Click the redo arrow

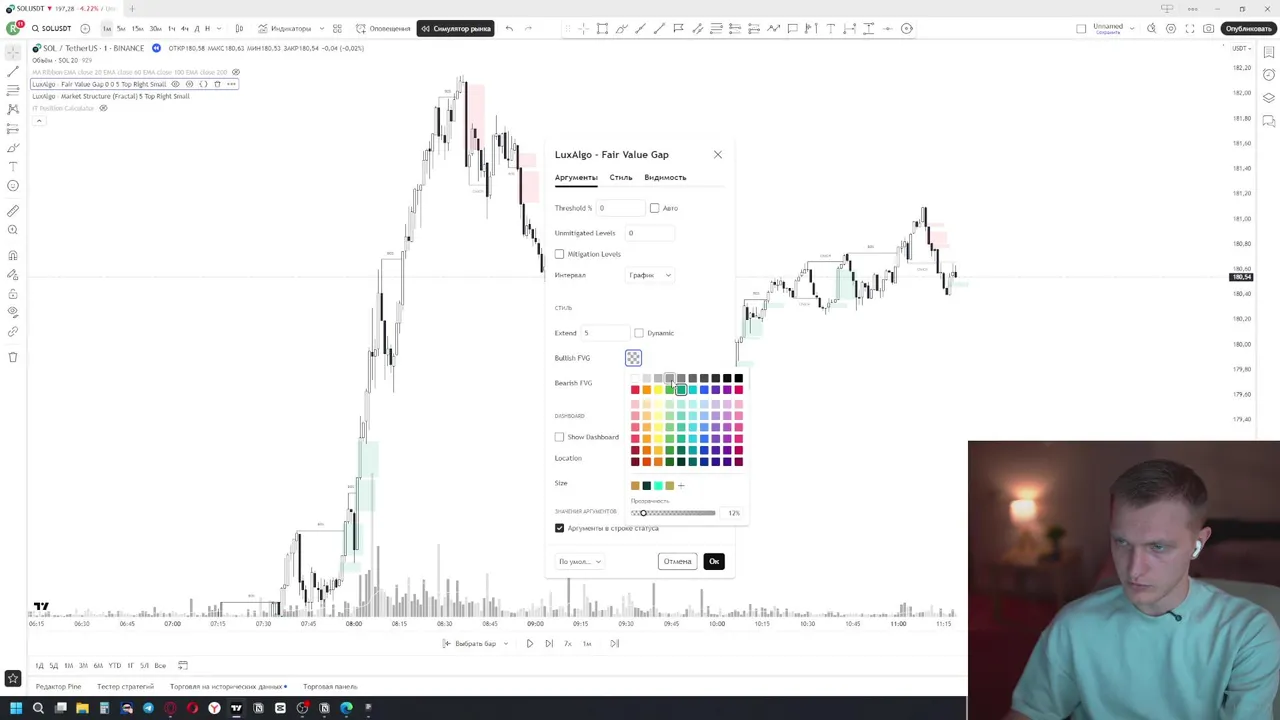[x=528, y=28]
